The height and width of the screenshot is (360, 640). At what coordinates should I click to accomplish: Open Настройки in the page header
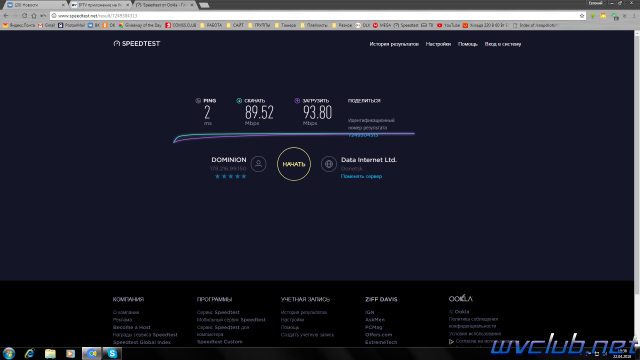pos(438,44)
